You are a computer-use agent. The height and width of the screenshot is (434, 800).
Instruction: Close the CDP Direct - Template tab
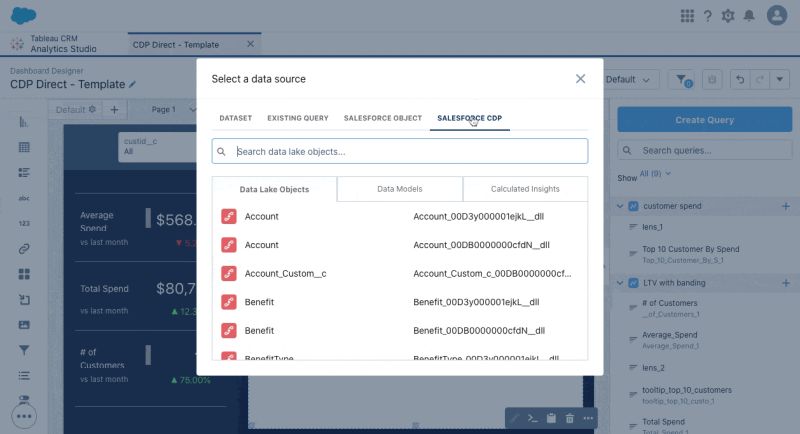[x=251, y=44]
